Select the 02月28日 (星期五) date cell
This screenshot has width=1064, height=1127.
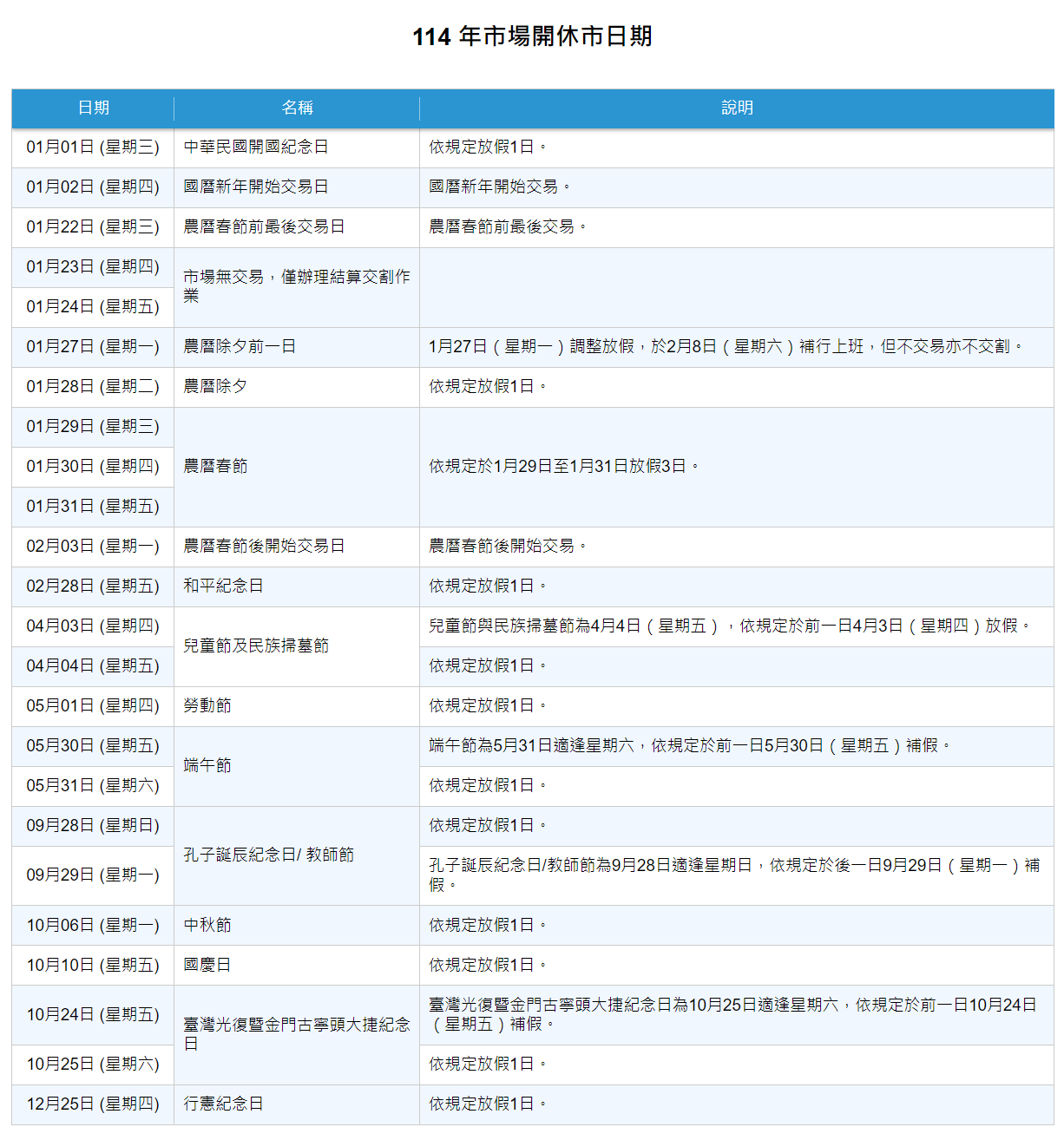click(93, 586)
